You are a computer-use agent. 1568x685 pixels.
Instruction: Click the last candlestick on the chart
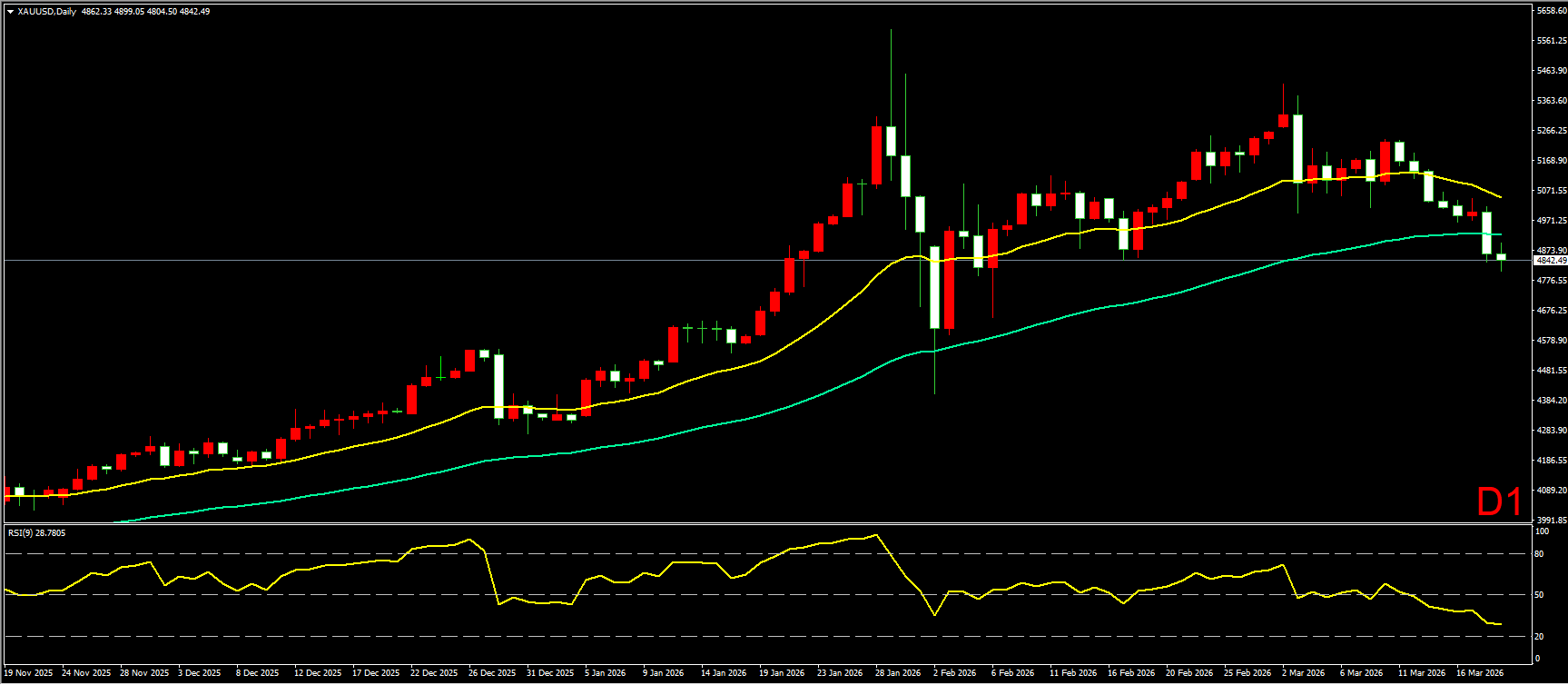pos(1501,258)
